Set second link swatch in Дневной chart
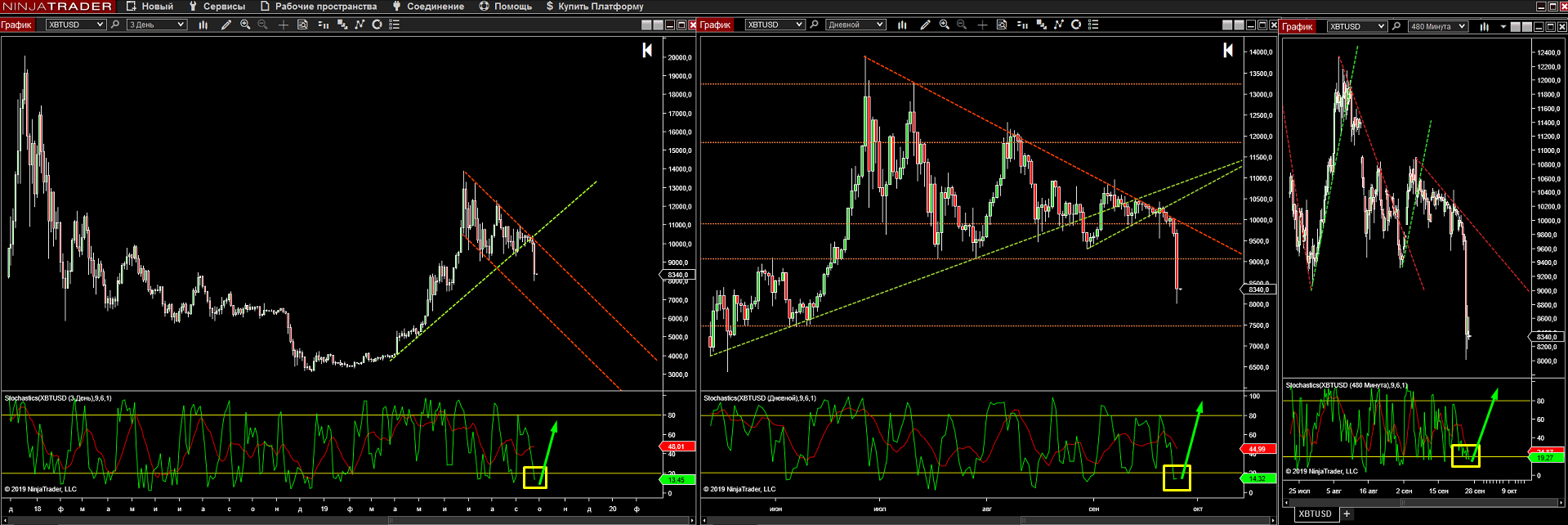Screen dimensions: 1568x525 click(1239, 25)
